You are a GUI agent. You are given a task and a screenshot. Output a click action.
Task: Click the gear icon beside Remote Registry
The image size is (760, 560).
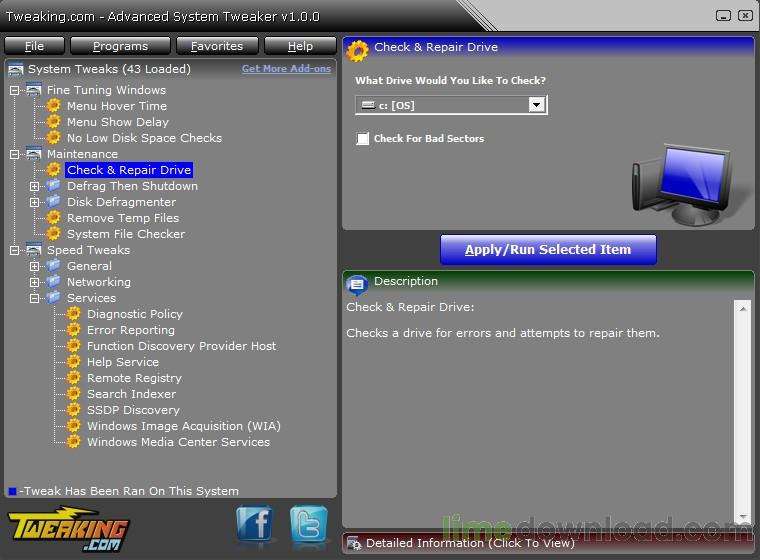pos(73,378)
